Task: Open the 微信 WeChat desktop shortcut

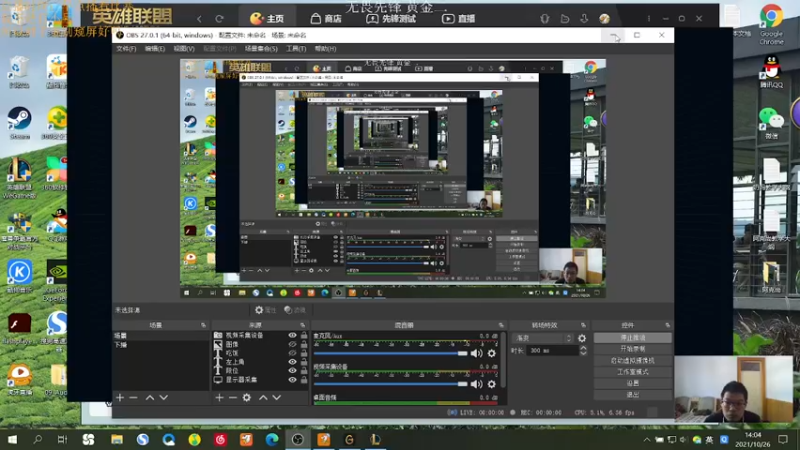Action: point(771,123)
